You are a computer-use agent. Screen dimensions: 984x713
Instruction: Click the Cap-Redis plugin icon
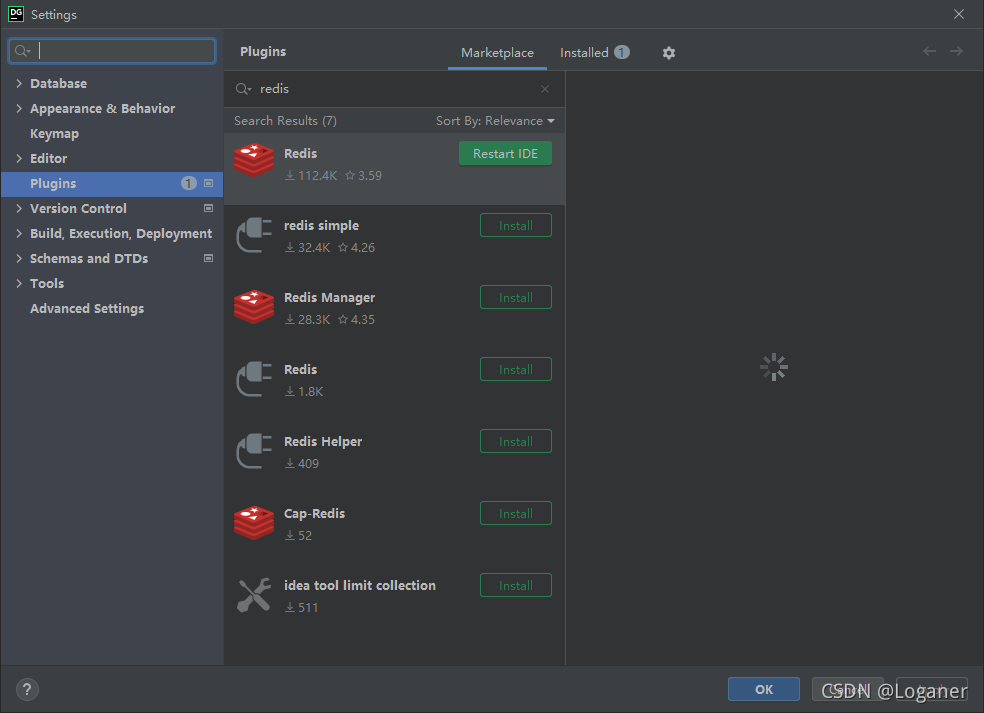[253, 522]
